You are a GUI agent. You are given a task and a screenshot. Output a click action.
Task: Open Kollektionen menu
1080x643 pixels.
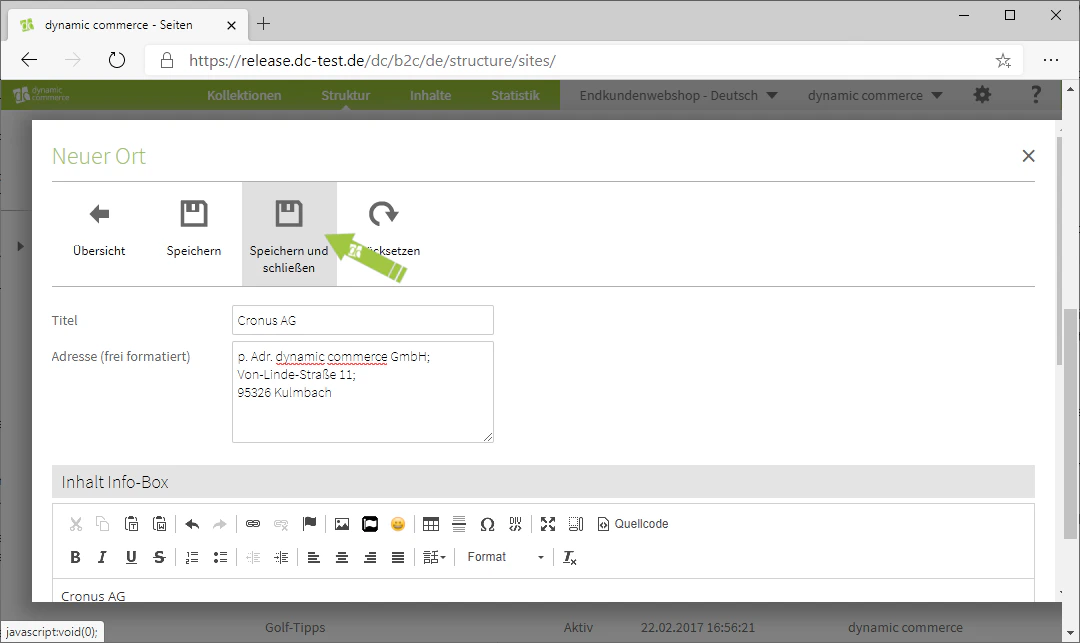click(245, 96)
